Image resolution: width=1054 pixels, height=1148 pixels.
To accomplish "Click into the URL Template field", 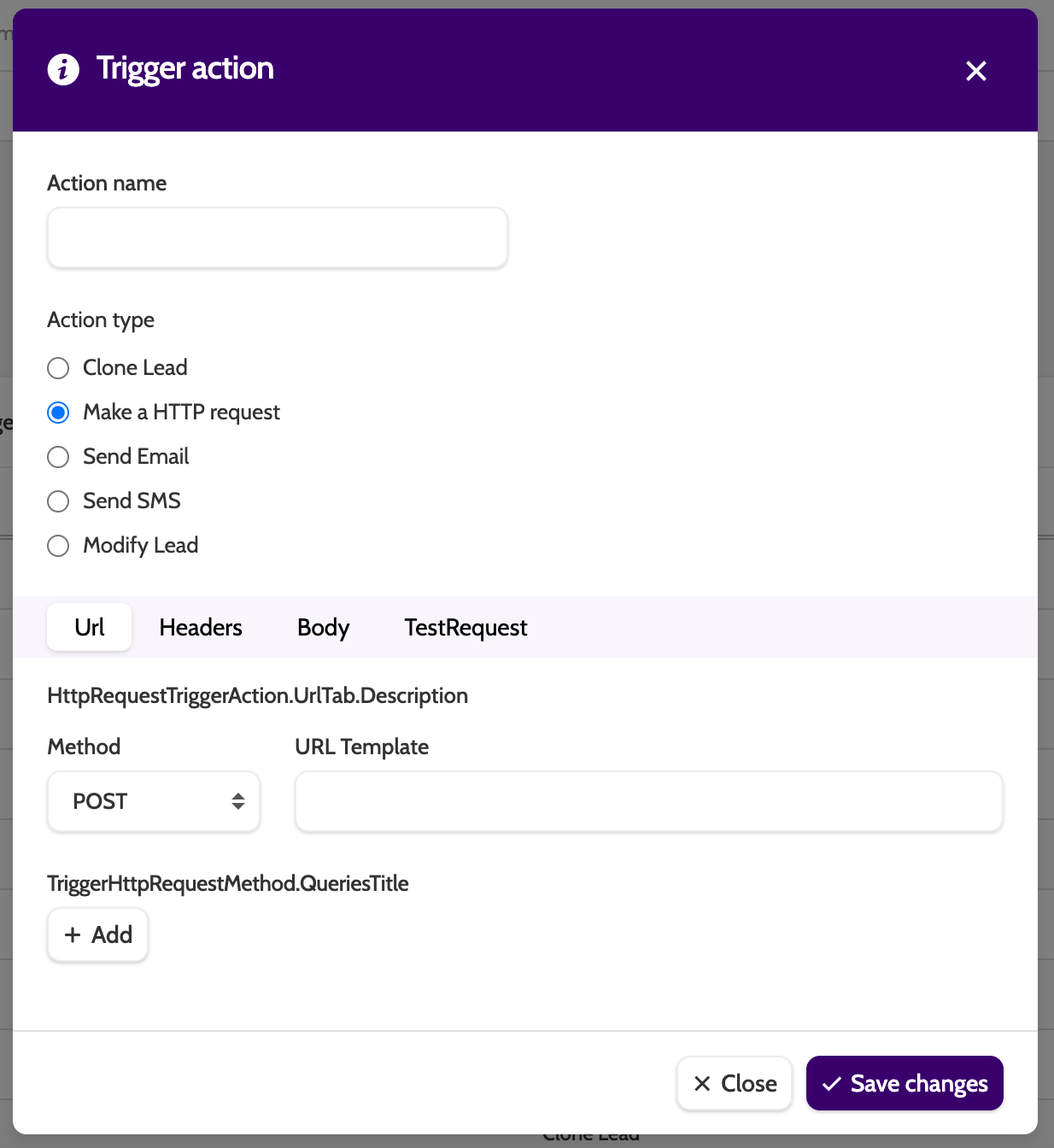I will (x=648, y=801).
